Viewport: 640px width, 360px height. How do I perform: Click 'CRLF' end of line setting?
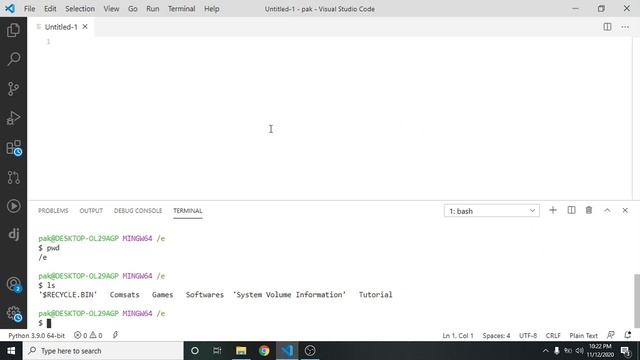click(553, 336)
